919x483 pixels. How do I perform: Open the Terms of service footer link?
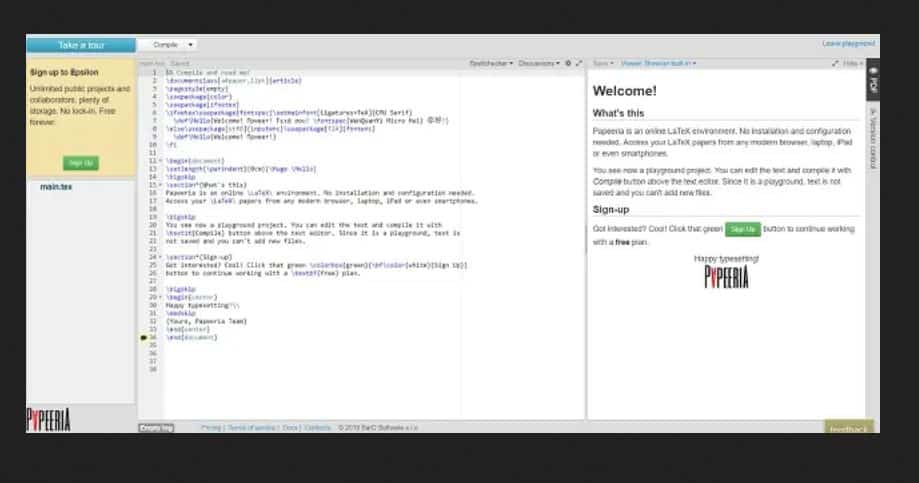point(251,428)
